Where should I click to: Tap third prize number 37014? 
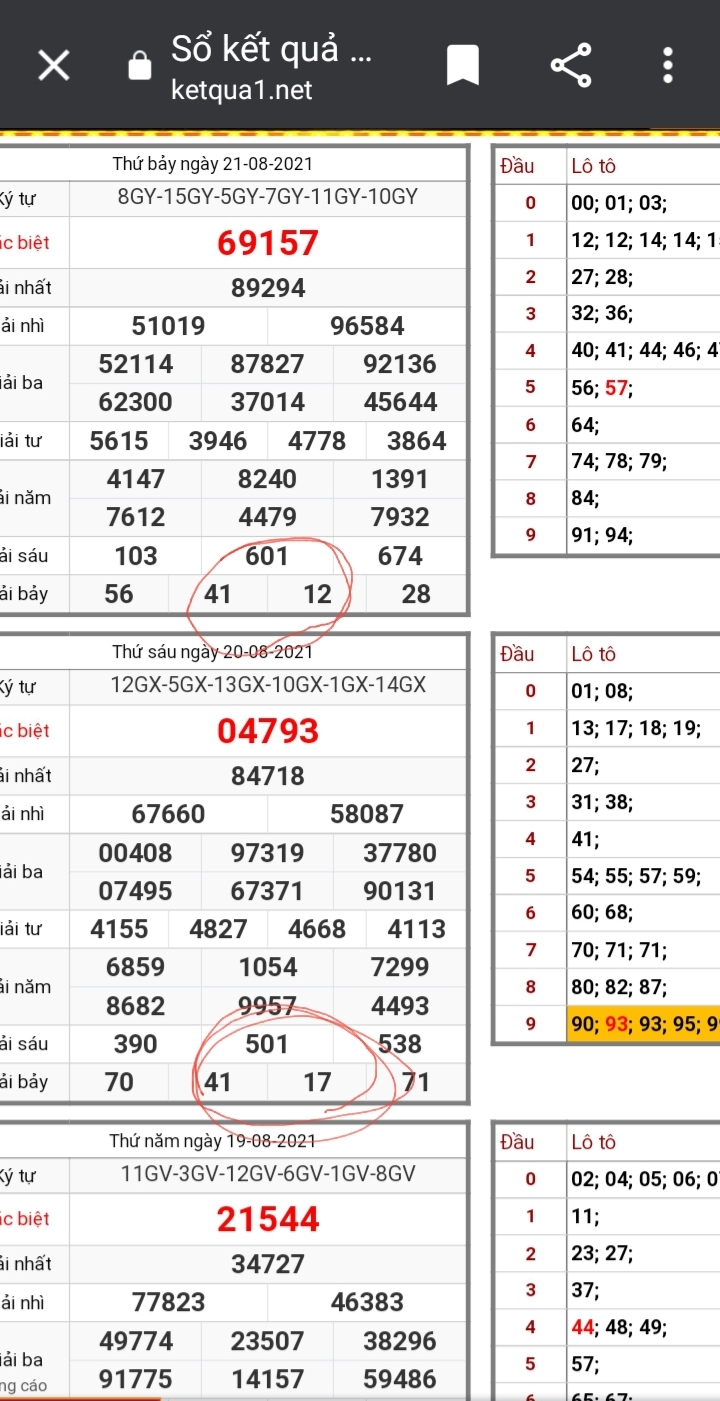(x=267, y=402)
